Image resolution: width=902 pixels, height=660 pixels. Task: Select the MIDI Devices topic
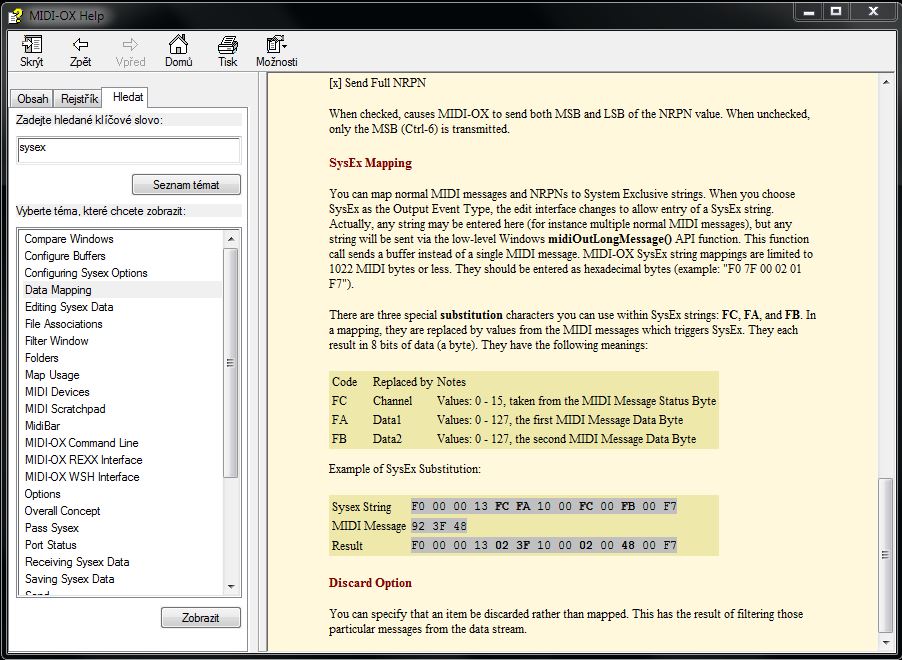(58, 392)
